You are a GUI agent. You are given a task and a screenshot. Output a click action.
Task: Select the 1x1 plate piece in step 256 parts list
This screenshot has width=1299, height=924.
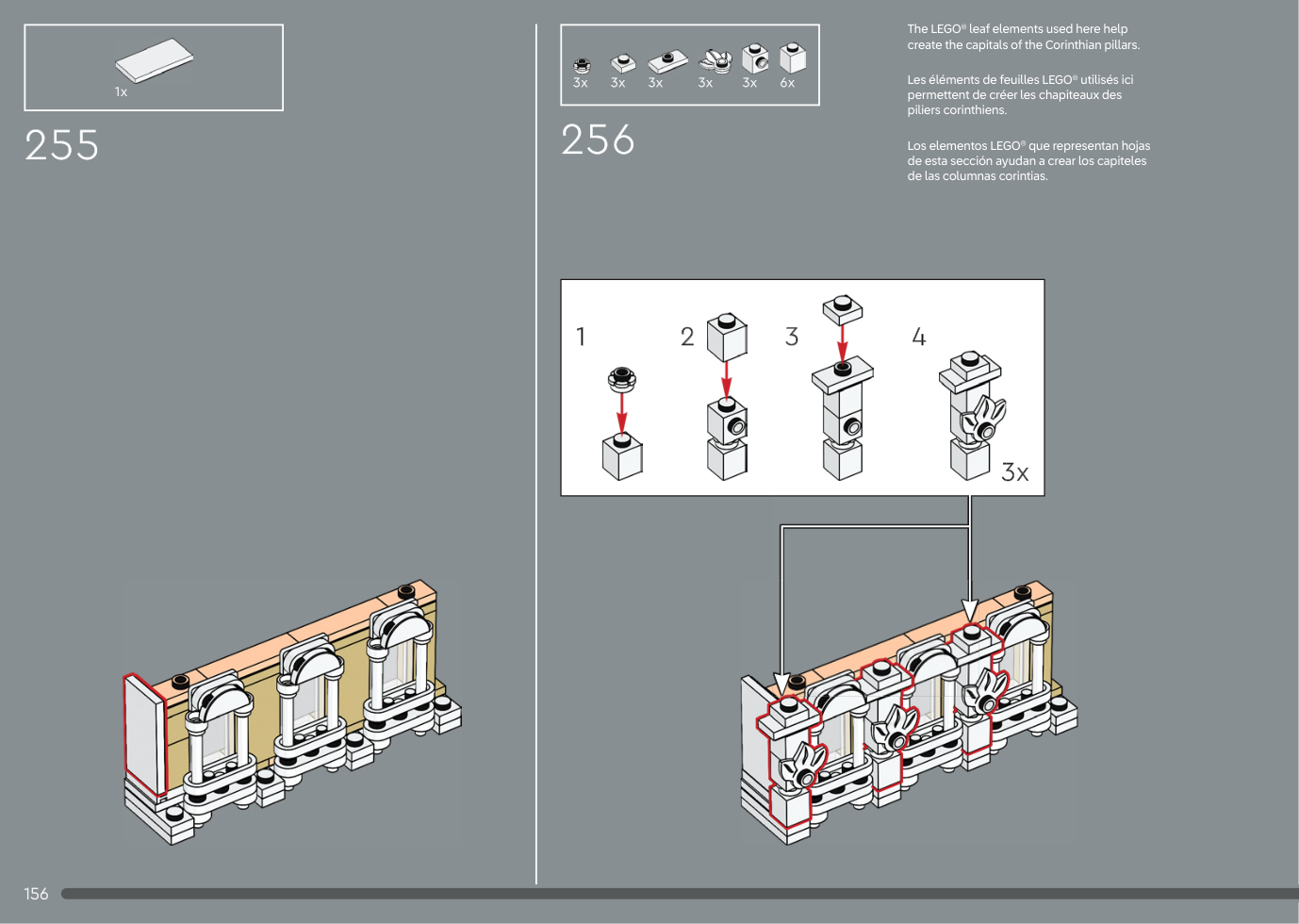pos(622,63)
